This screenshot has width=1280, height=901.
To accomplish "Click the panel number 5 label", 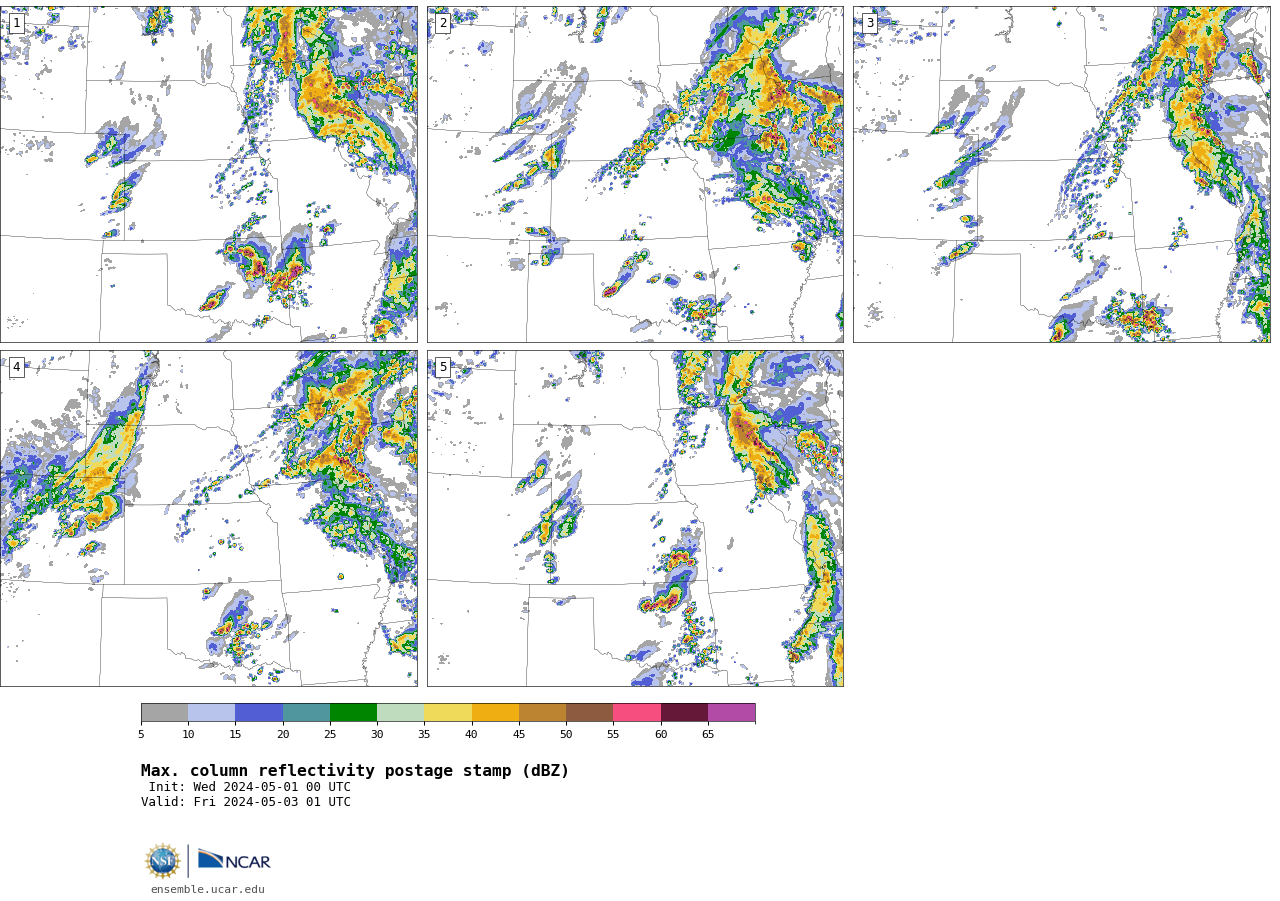I will [x=443, y=367].
